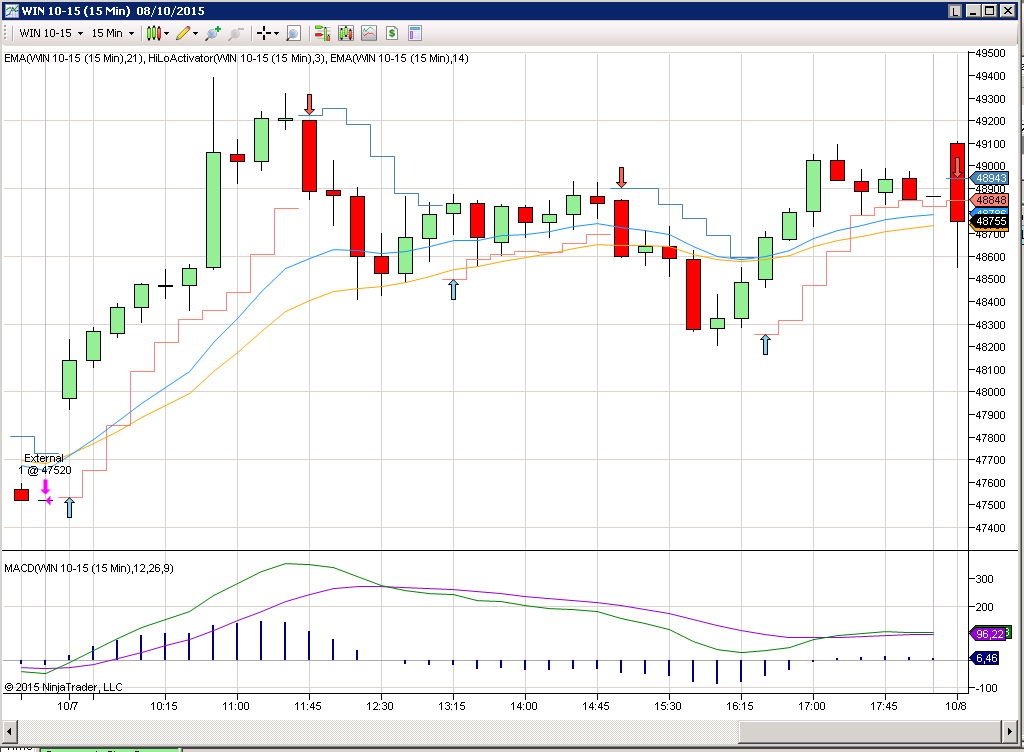Select the candlestick chart style icon
This screenshot has width=1024, height=752.
point(153,33)
